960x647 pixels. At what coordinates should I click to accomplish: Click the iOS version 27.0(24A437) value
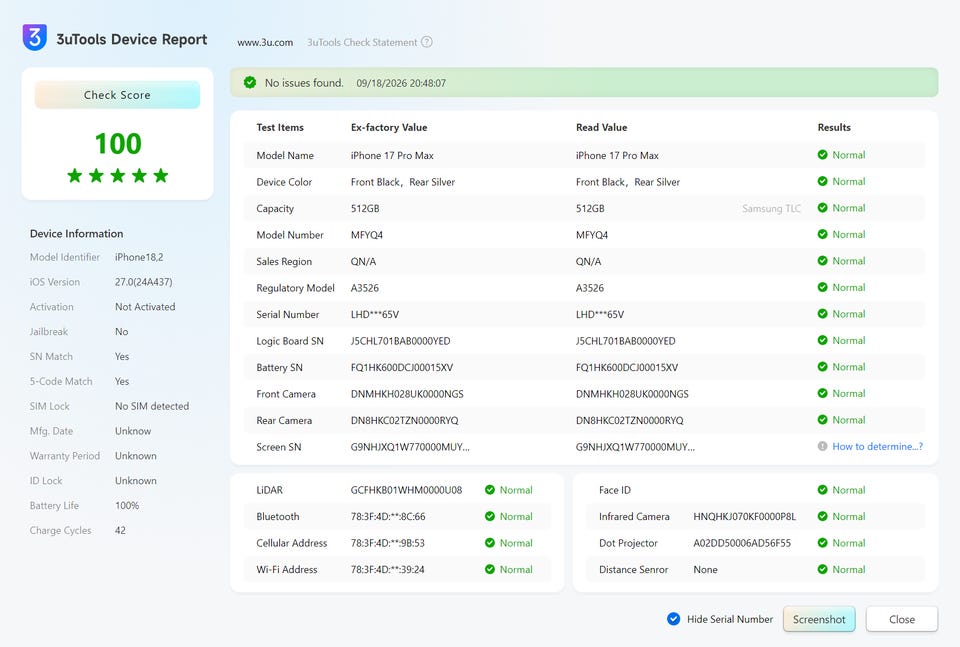(x=143, y=282)
